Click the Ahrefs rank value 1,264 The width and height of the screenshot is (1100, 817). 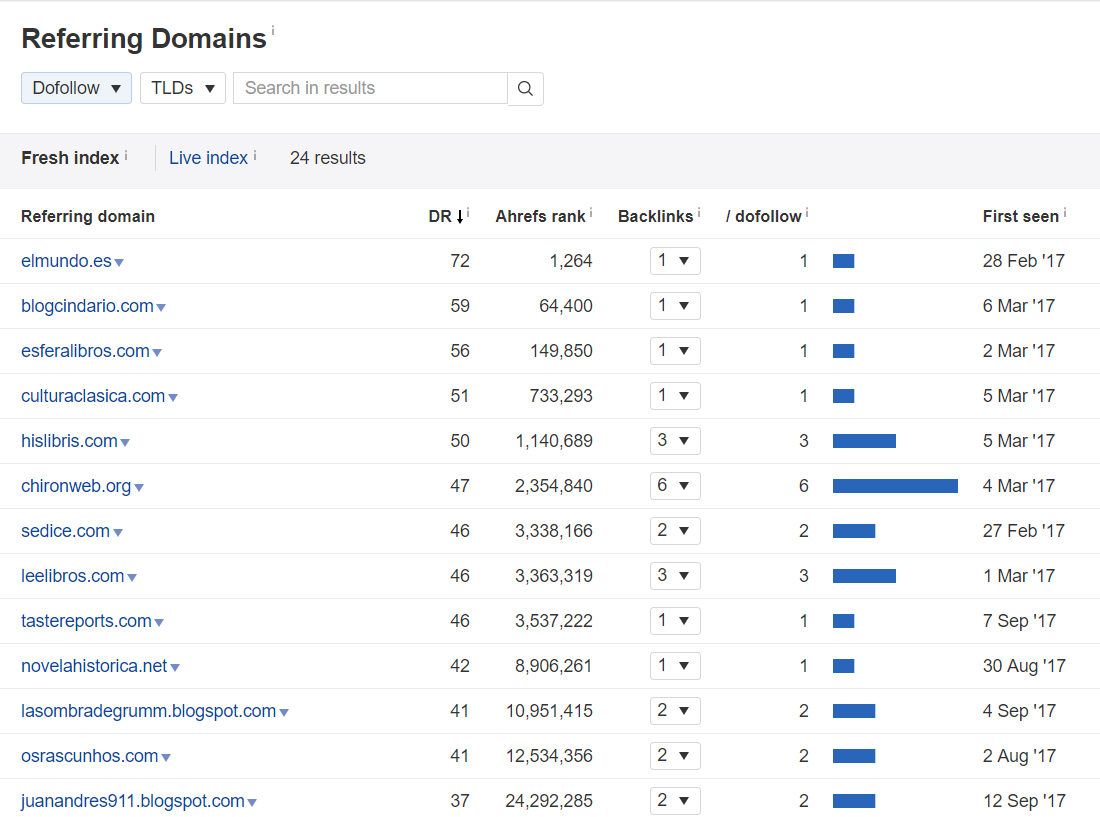pos(570,261)
